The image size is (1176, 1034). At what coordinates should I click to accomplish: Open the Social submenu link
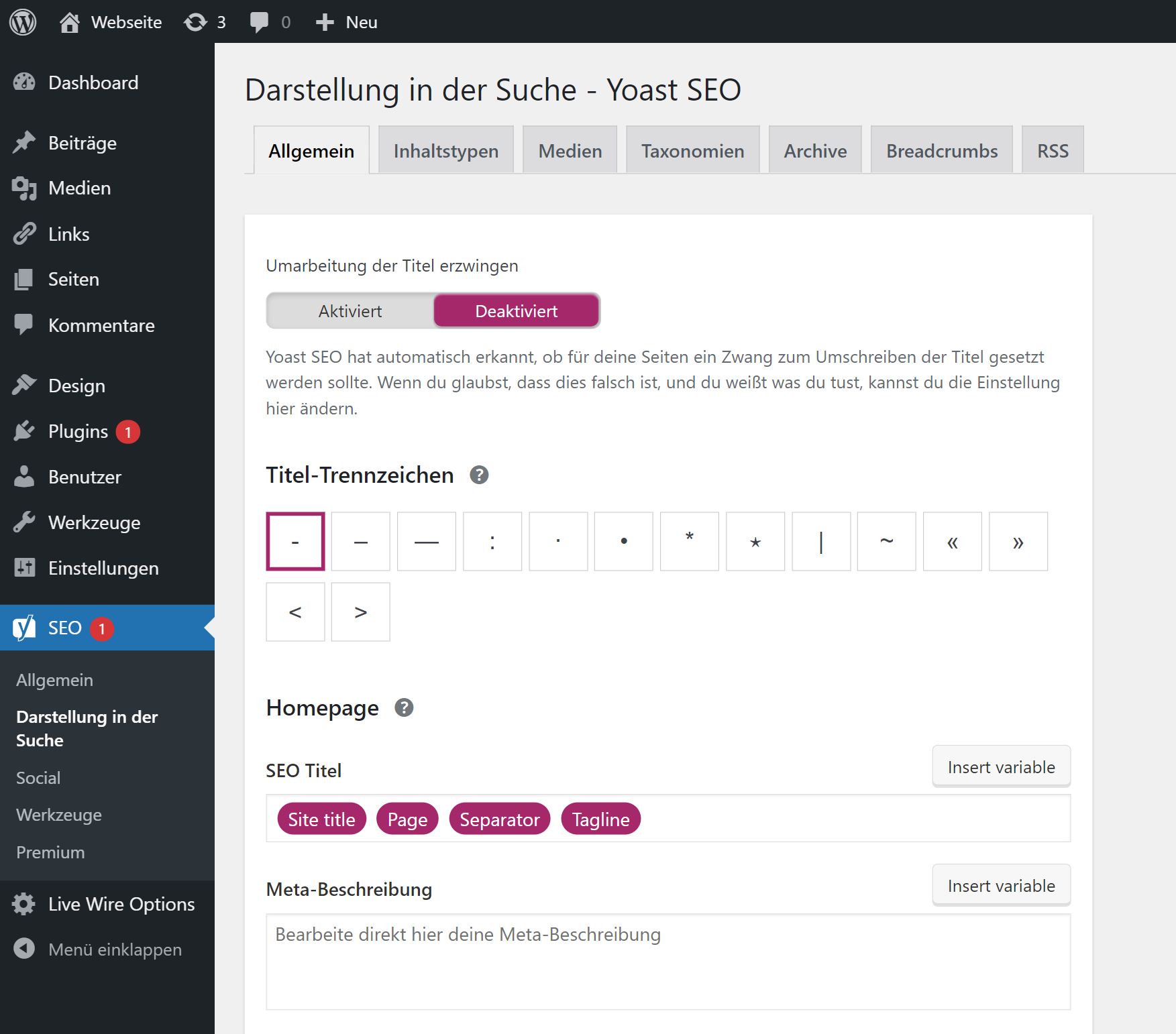[x=38, y=778]
